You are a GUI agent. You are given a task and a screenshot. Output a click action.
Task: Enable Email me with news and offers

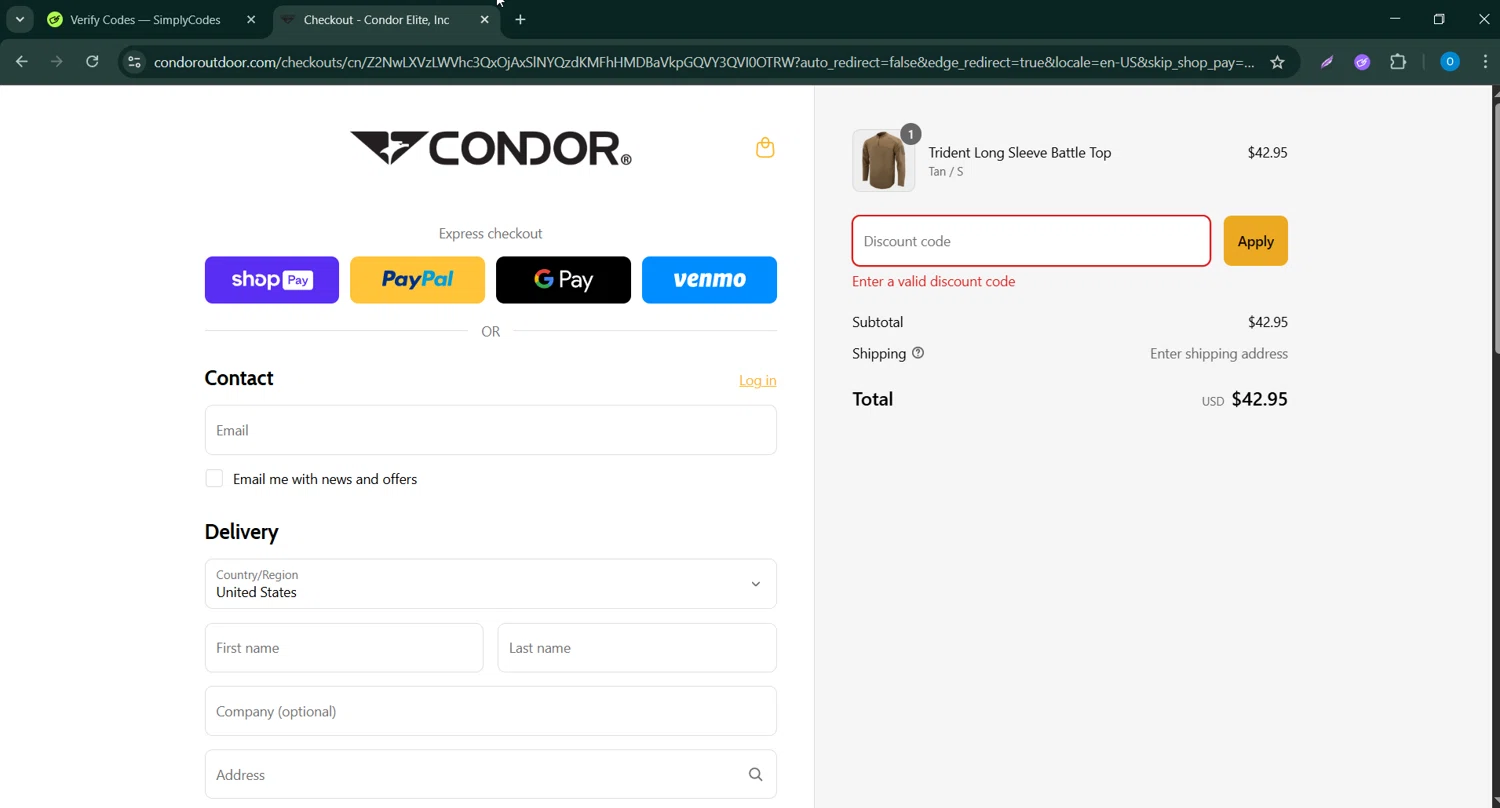tap(214, 479)
